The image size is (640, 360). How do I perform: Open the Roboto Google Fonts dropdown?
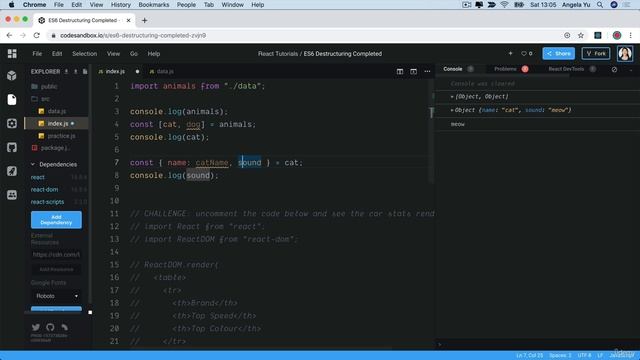pos(56,296)
